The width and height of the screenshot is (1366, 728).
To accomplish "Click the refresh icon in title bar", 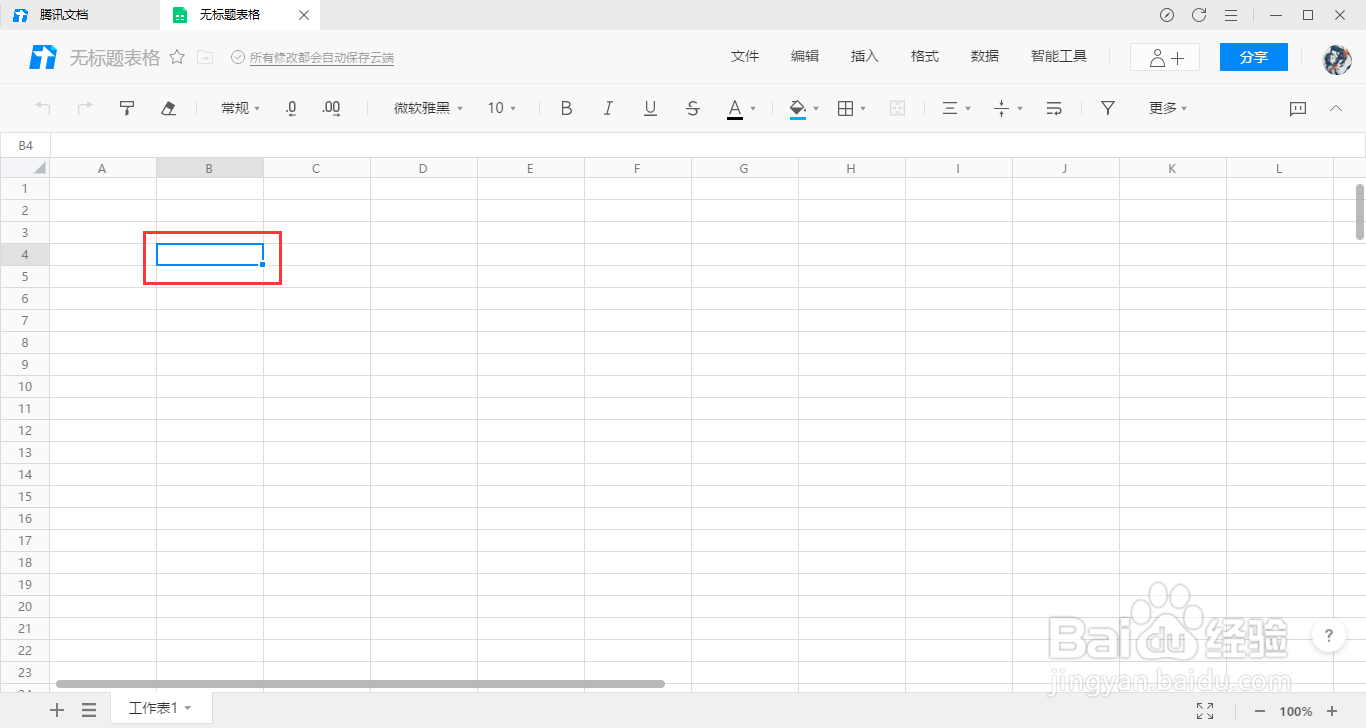I will [1199, 15].
